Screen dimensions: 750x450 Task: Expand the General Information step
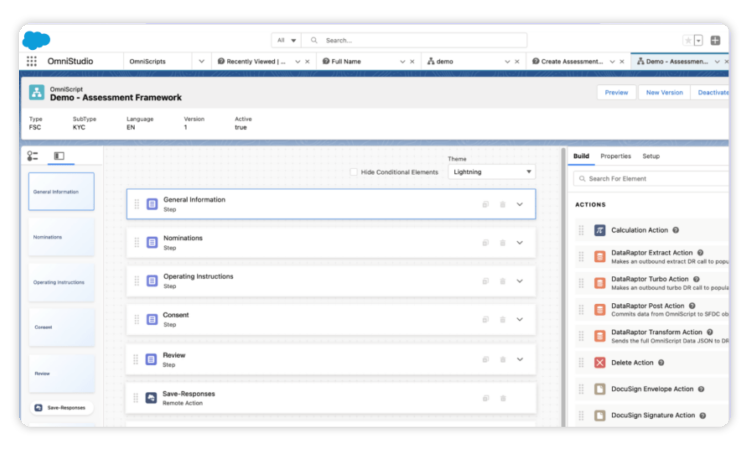click(519, 204)
